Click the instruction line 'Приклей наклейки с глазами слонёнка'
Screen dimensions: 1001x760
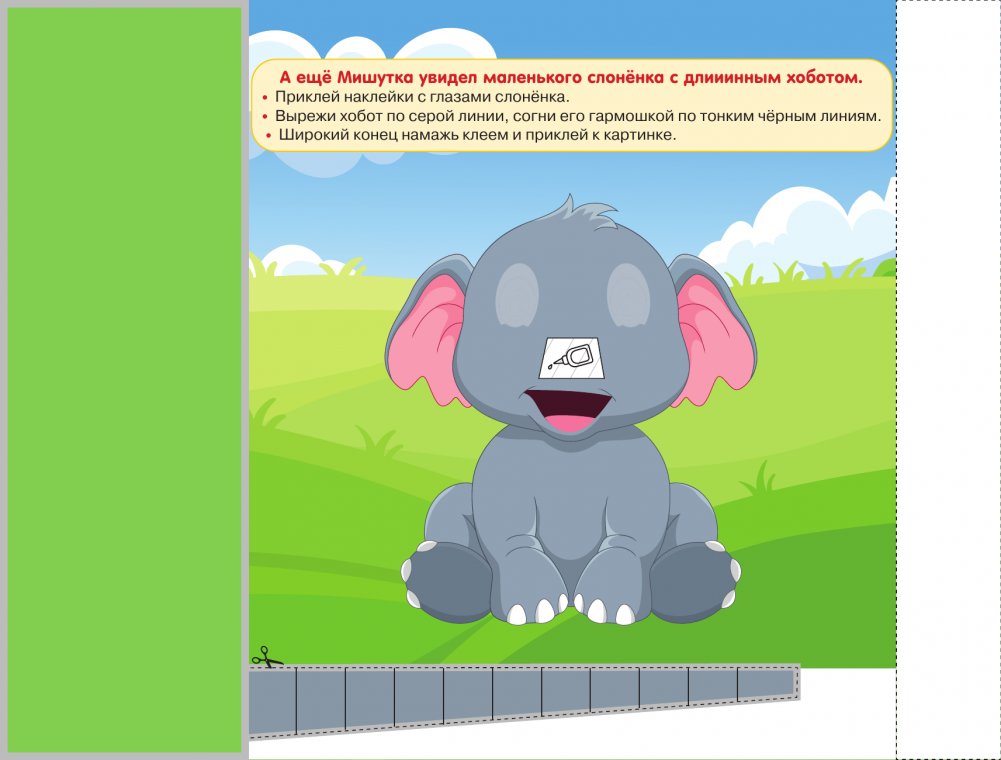pyautogui.click(x=422, y=97)
